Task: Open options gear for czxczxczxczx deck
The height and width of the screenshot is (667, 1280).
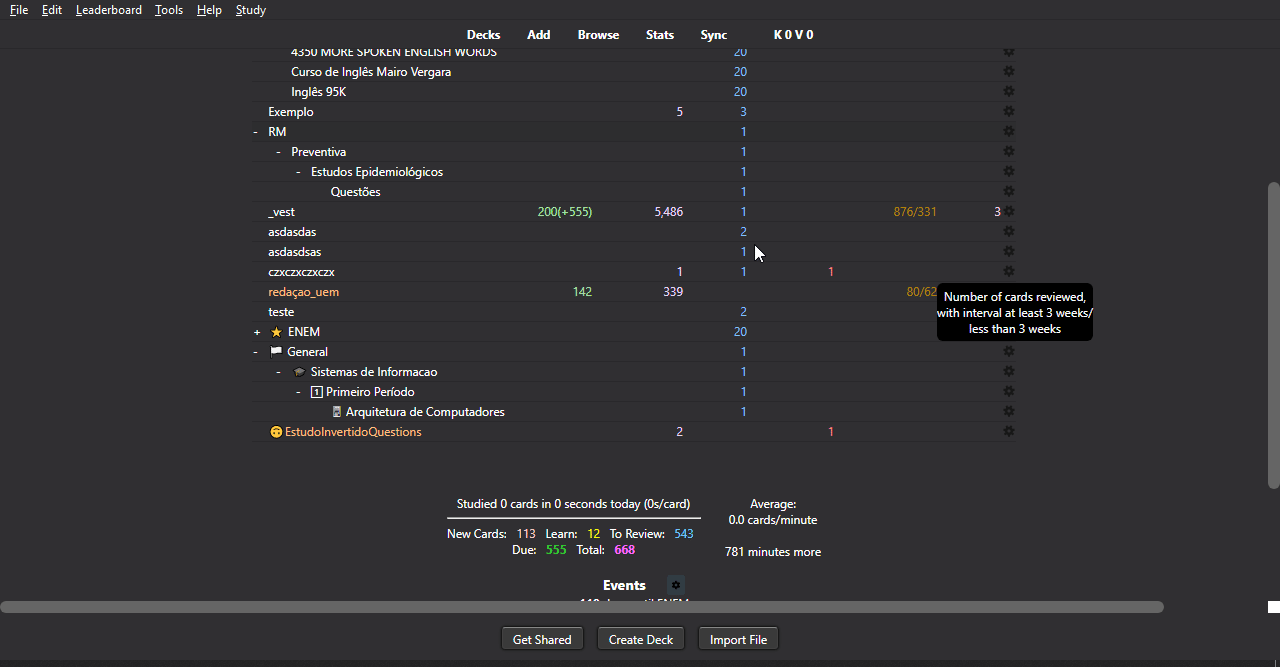Action: tap(1009, 272)
